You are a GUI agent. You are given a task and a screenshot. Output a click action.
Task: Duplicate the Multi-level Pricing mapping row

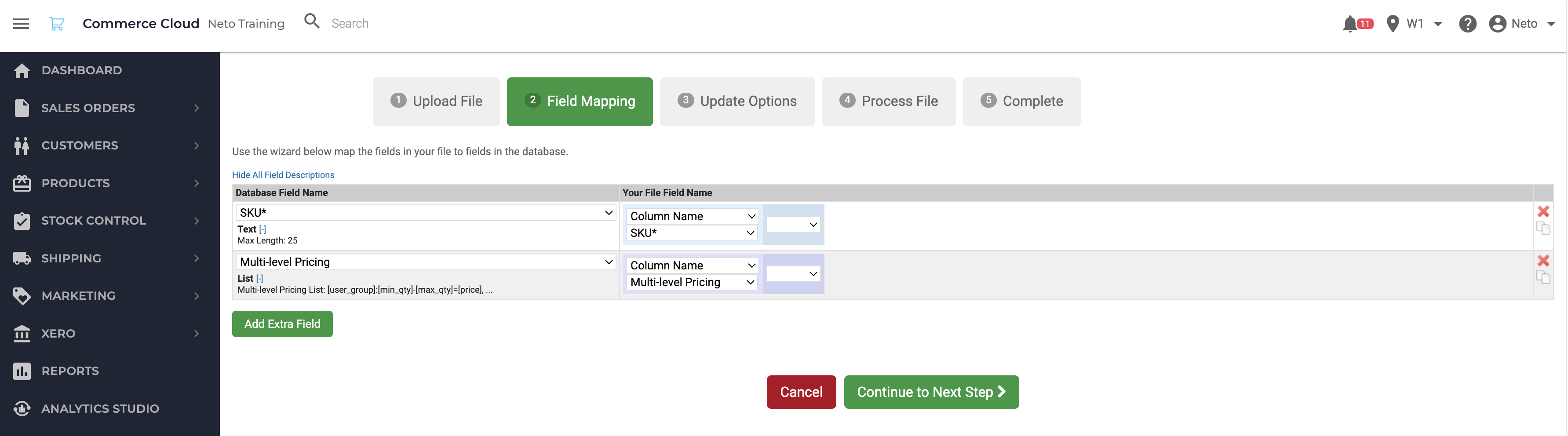pyautogui.click(x=1542, y=277)
